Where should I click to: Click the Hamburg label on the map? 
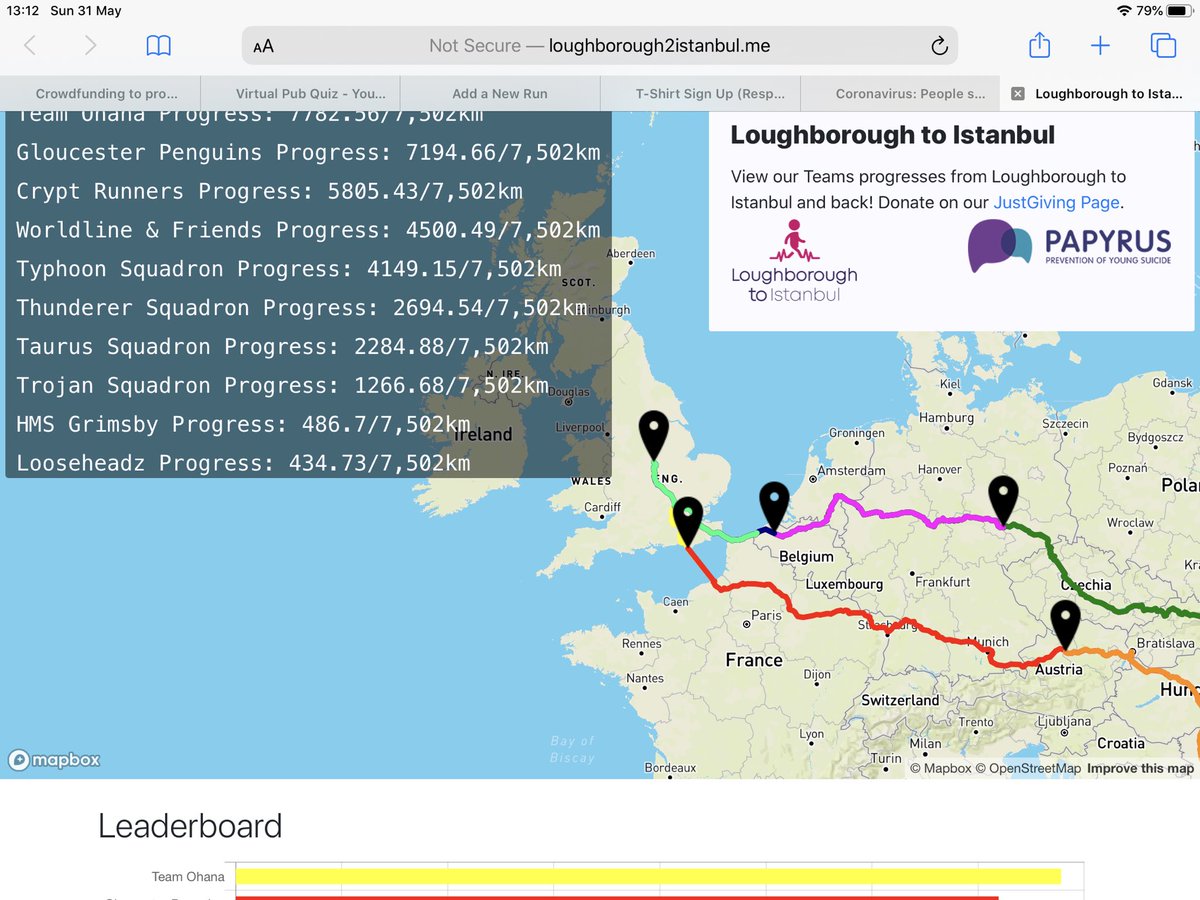coord(946,418)
